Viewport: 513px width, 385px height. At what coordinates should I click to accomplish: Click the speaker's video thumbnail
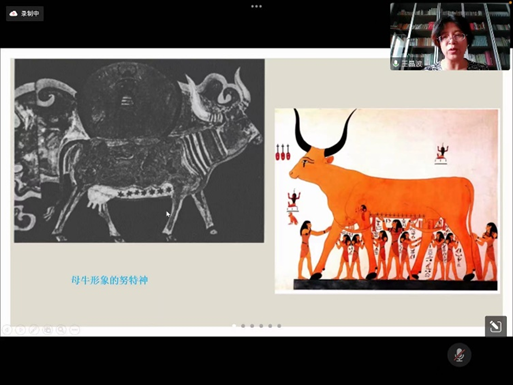coord(450,36)
